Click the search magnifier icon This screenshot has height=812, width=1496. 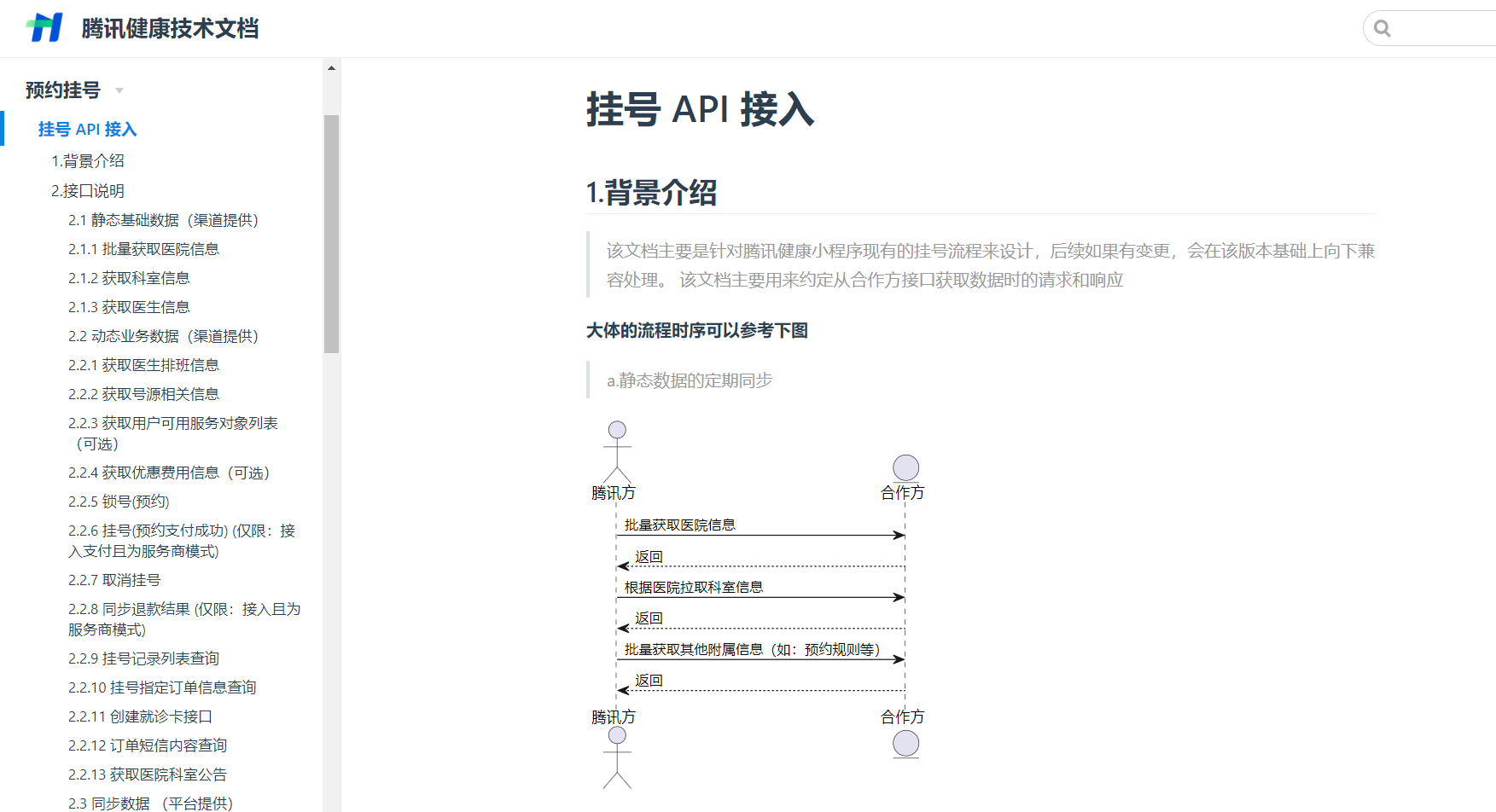tap(1382, 29)
